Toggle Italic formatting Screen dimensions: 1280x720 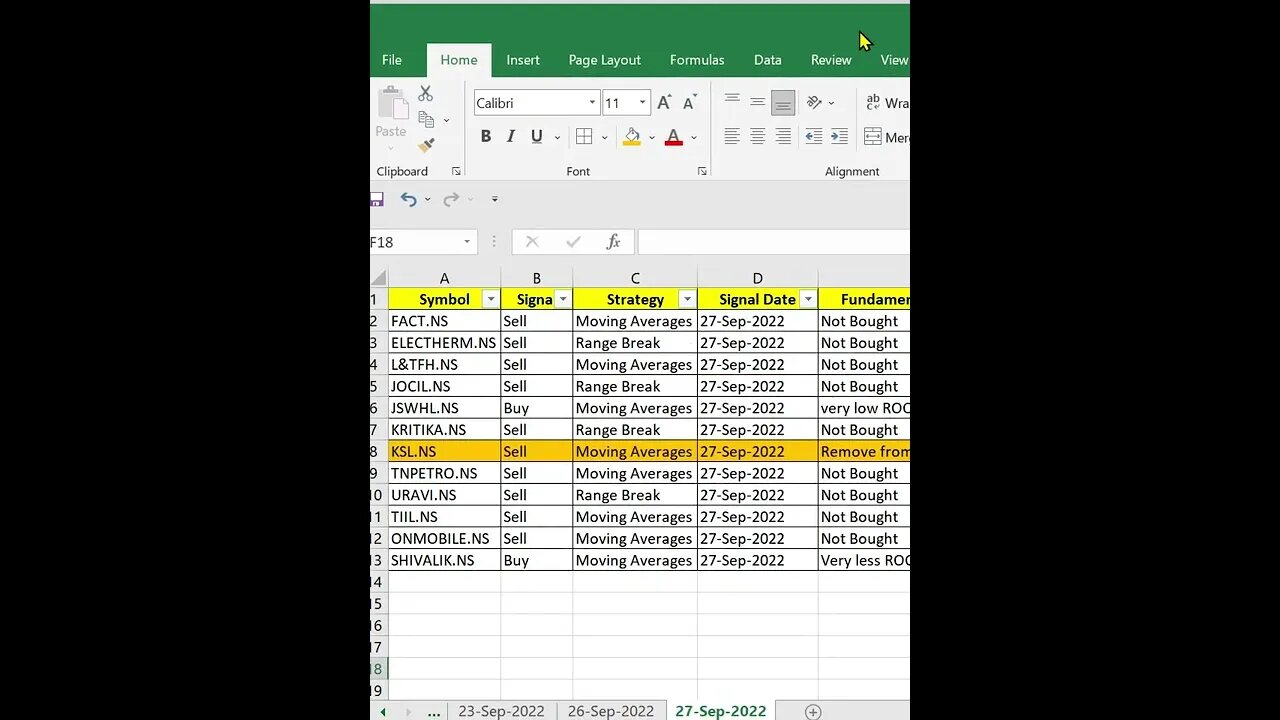pyautogui.click(x=511, y=137)
